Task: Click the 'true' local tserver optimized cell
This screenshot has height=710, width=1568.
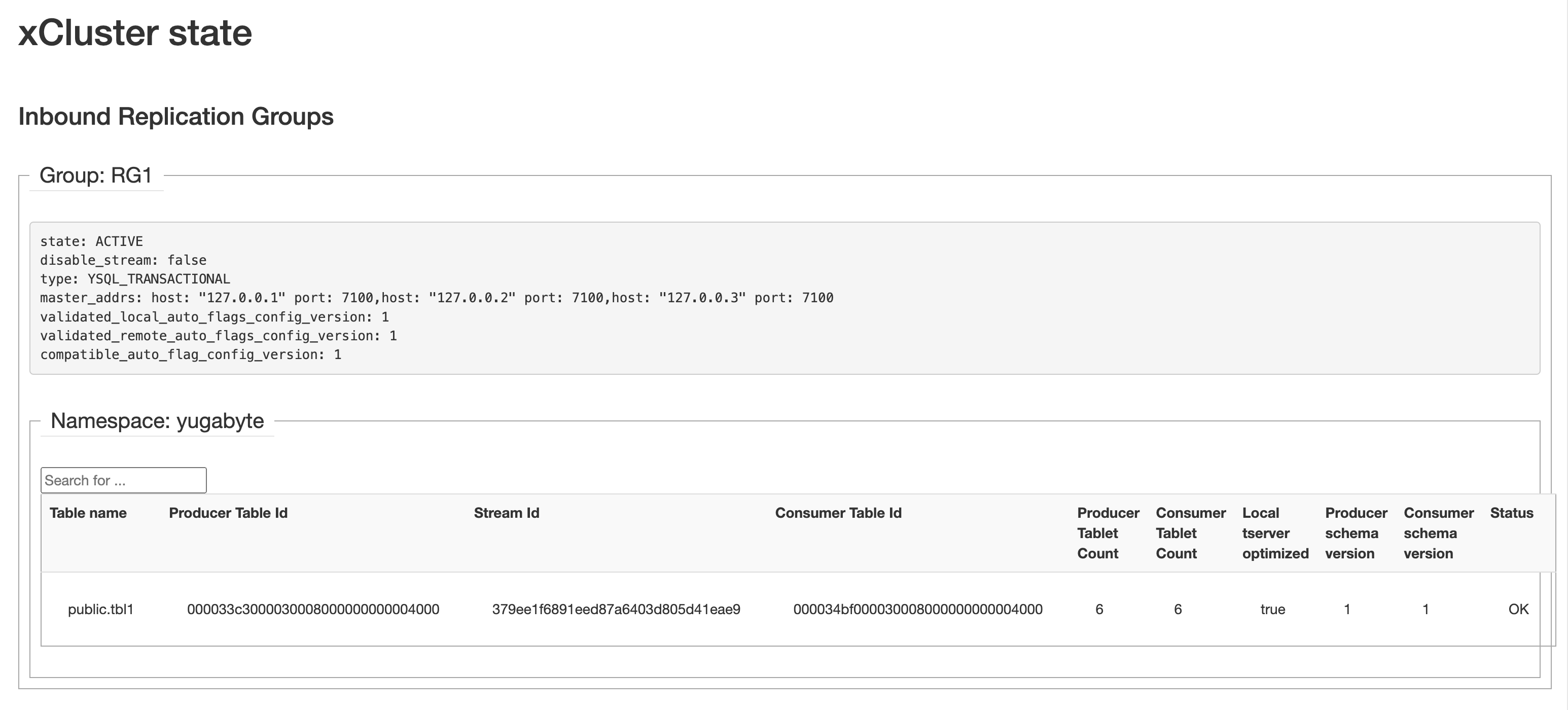Action: click(1272, 610)
